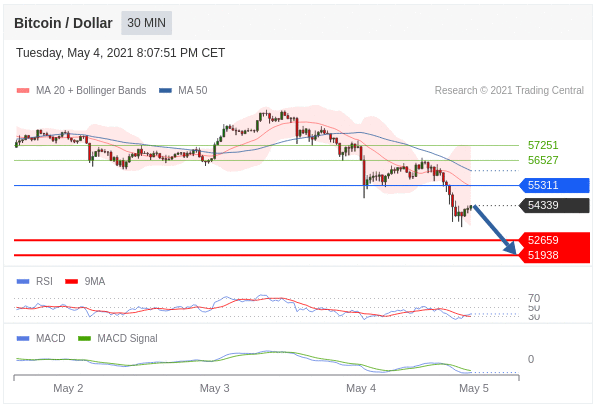Click the May 3 date axis label
This screenshot has width=597, height=406.
[214, 388]
